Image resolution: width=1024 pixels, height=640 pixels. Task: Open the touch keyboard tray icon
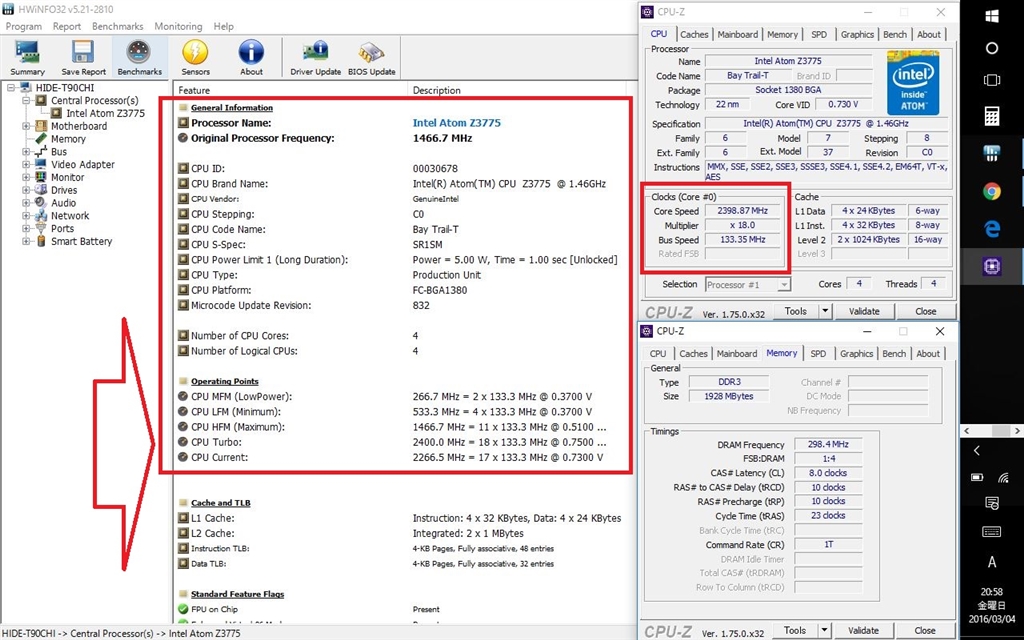[992, 531]
